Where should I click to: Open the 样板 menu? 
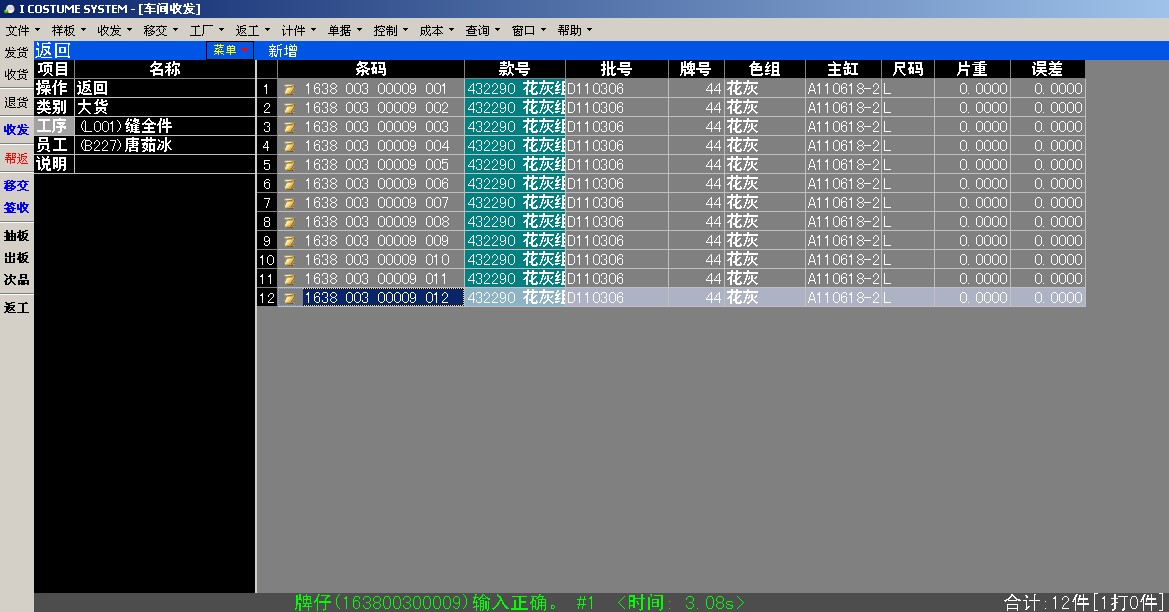pyautogui.click(x=67, y=31)
